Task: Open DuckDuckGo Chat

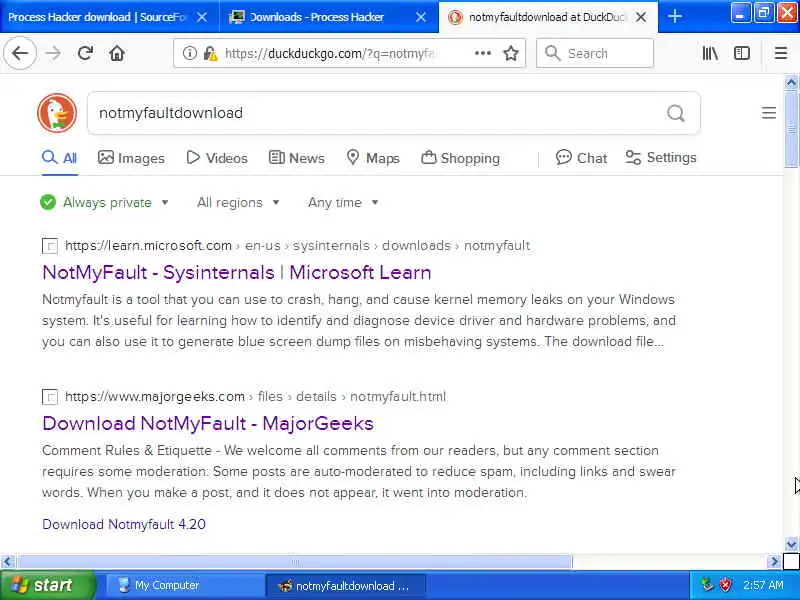Action: click(x=581, y=158)
